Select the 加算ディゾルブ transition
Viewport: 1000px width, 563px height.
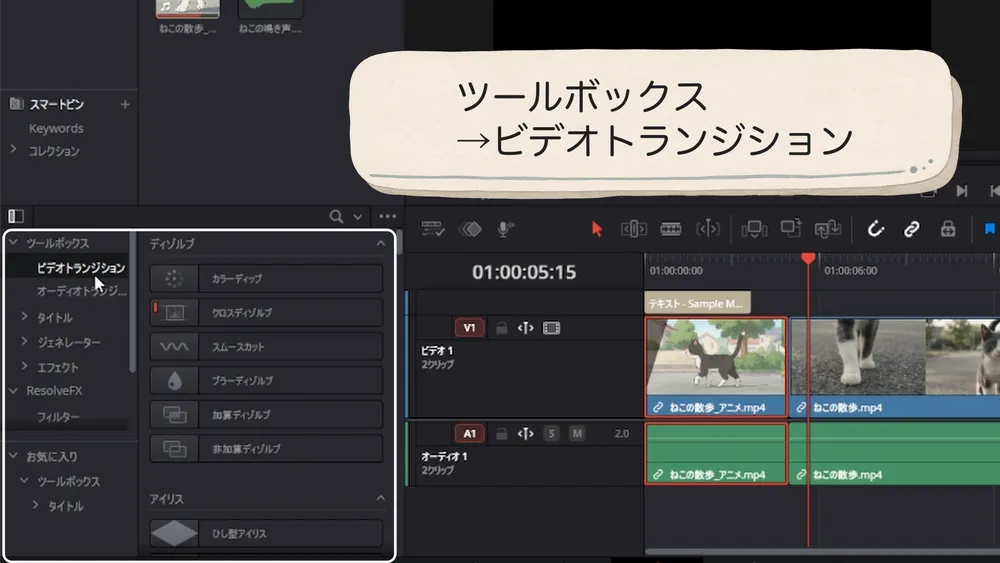pos(266,414)
